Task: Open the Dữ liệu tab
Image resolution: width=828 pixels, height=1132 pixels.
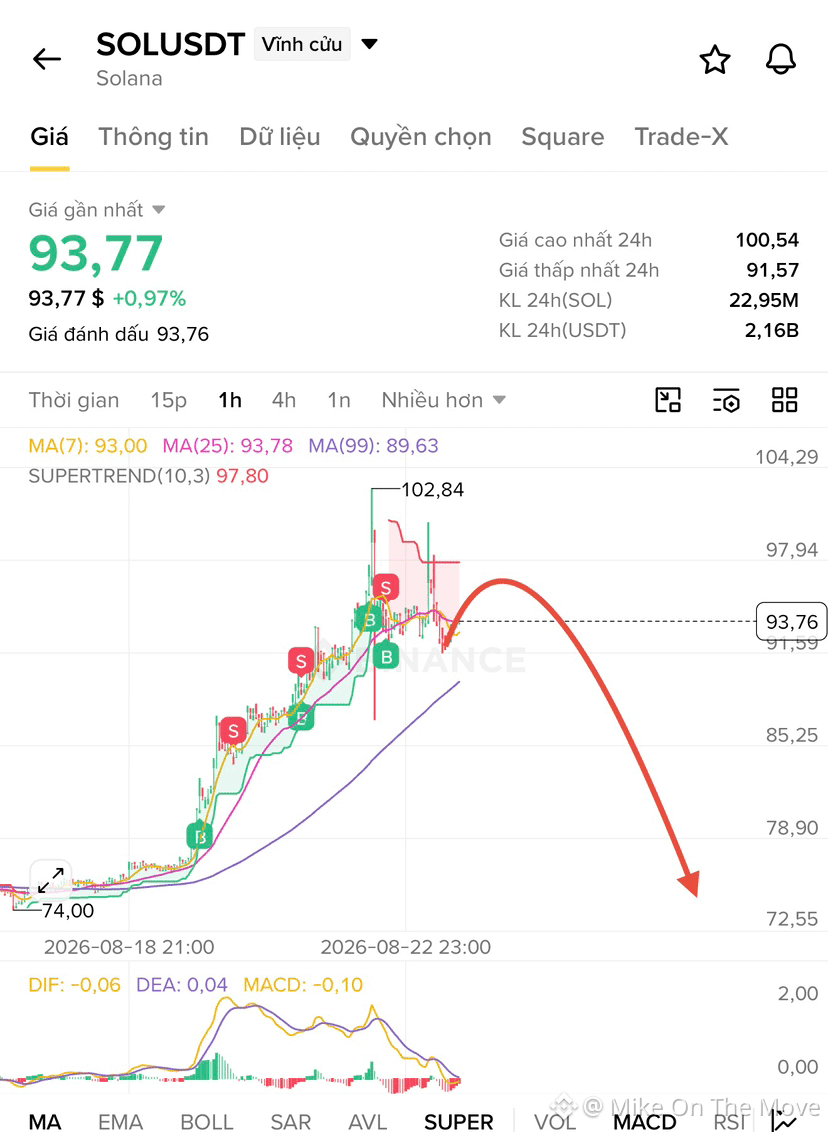Action: click(x=279, y=136)
